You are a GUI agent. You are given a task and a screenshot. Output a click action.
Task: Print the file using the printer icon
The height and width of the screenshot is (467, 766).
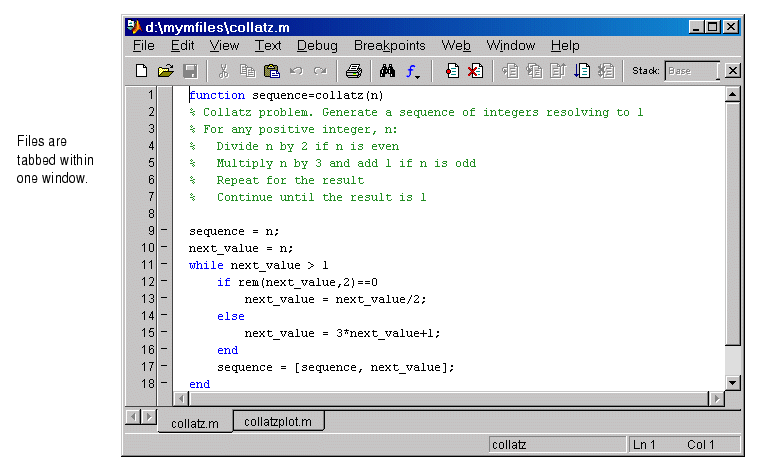354,71
